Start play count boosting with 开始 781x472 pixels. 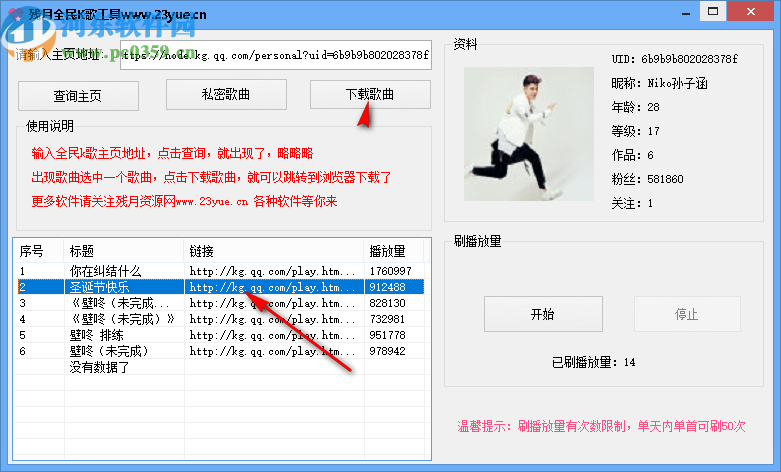(x=543, y=314)
